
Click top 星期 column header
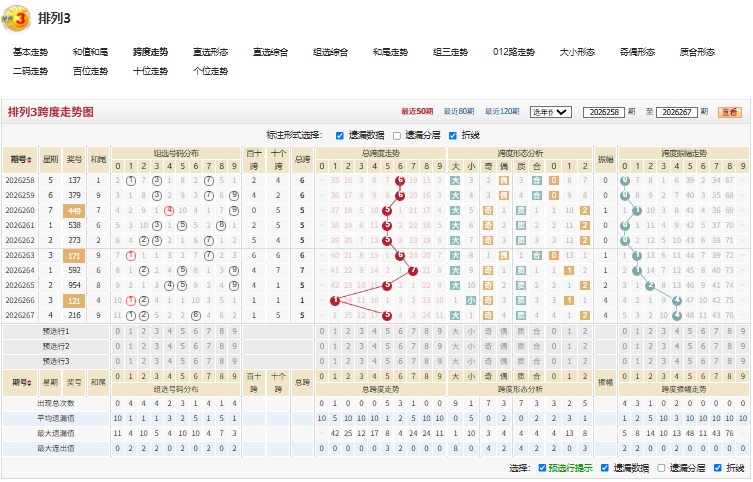[x=50, y=159]
